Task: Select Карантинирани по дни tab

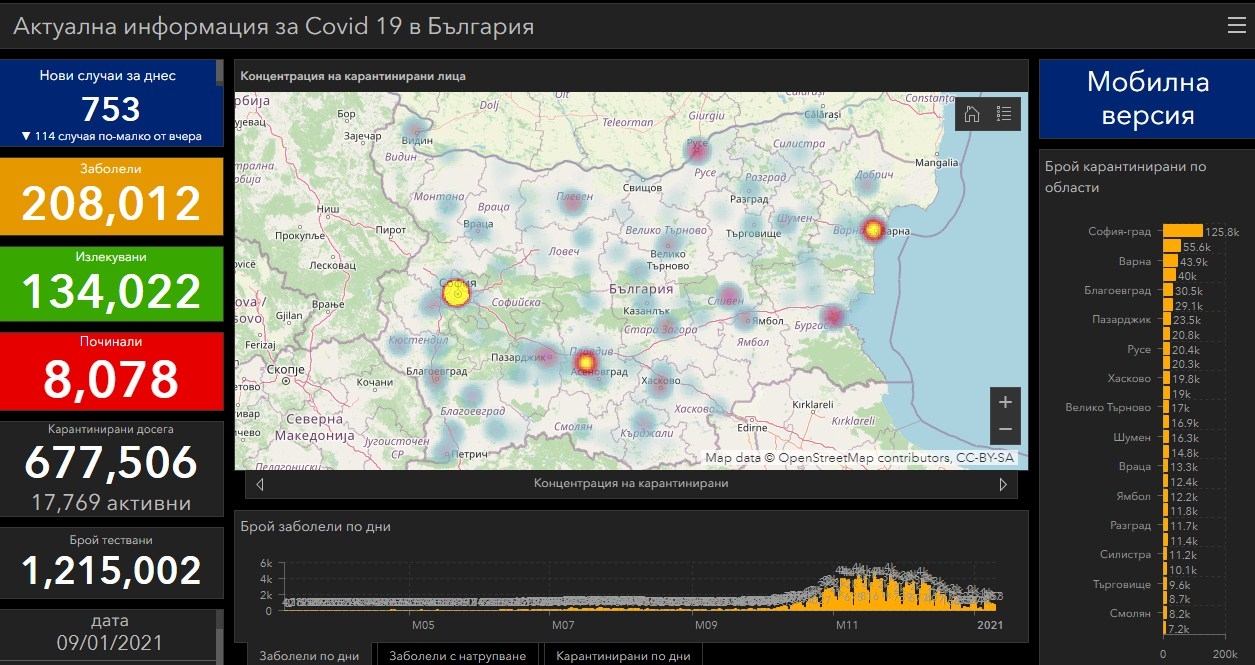Action: [622, 656]
